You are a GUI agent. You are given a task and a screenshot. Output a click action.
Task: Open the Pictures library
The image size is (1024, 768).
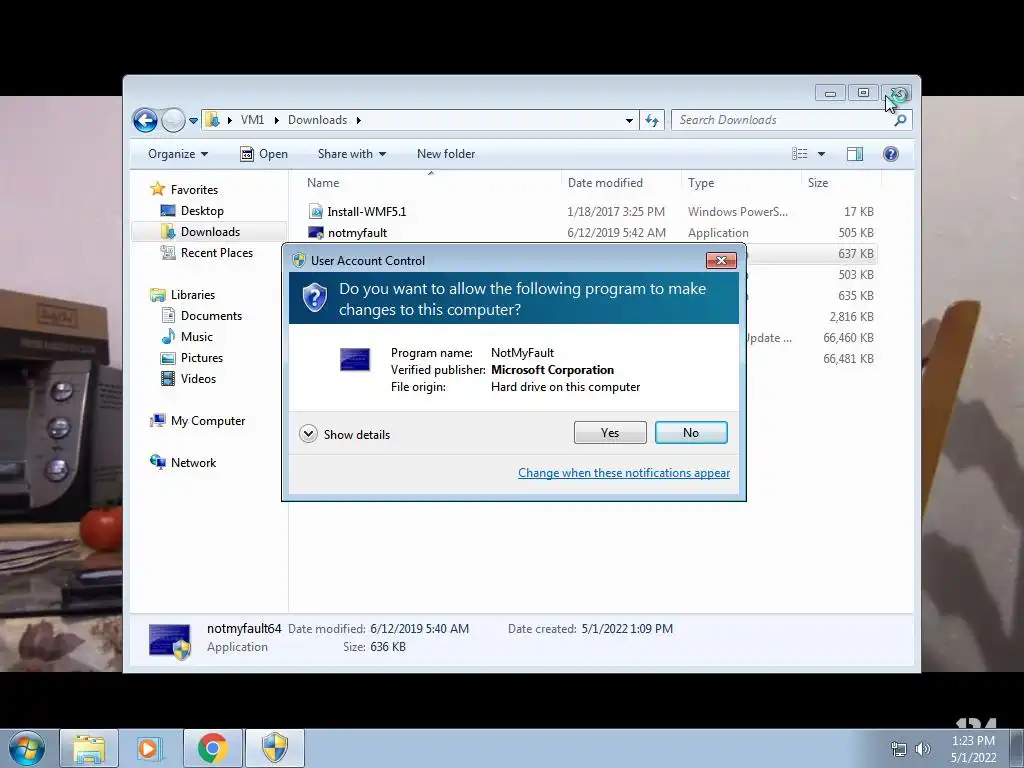pos(201,358)
